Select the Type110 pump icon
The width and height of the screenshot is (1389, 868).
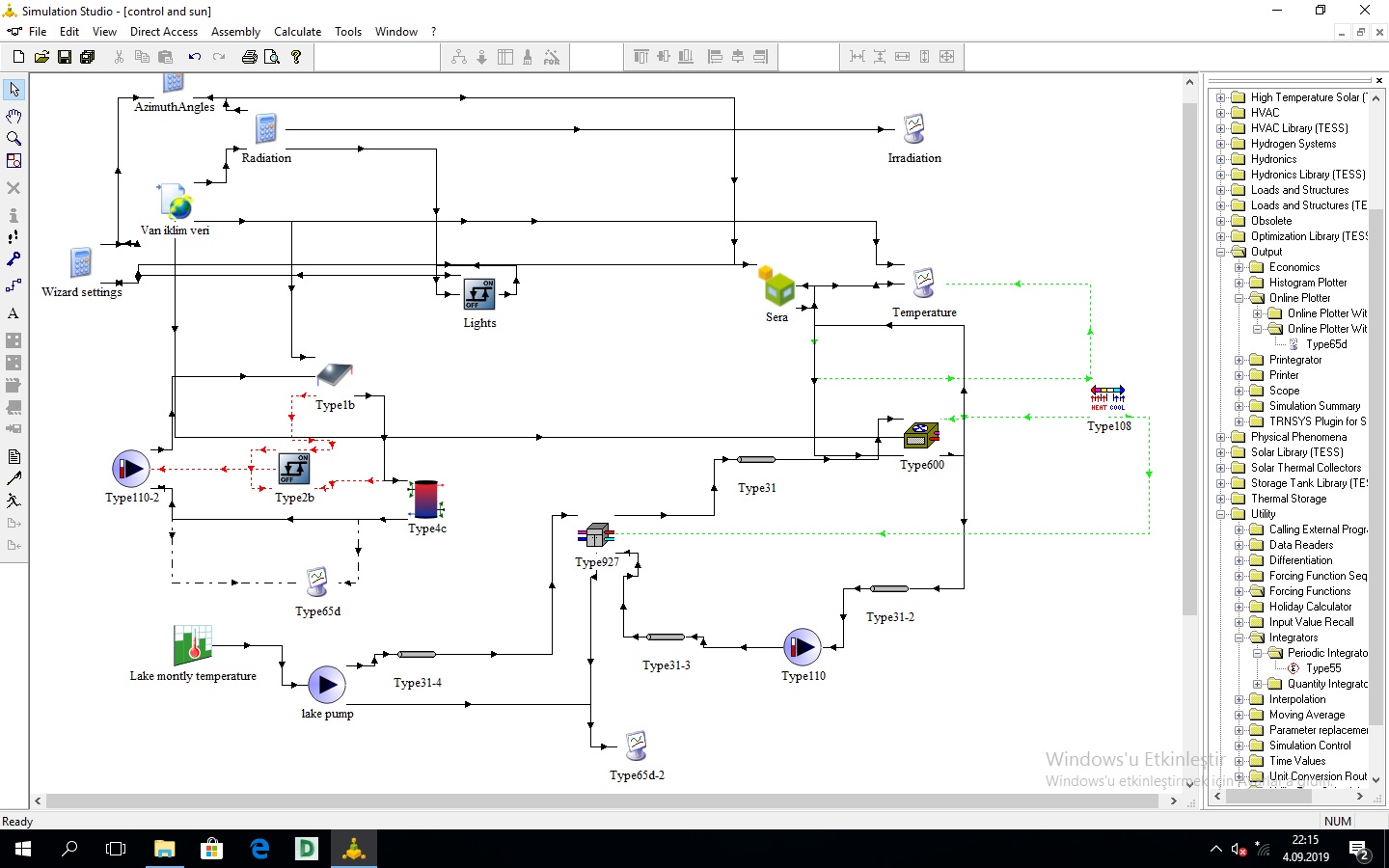(x=803, y=647)
